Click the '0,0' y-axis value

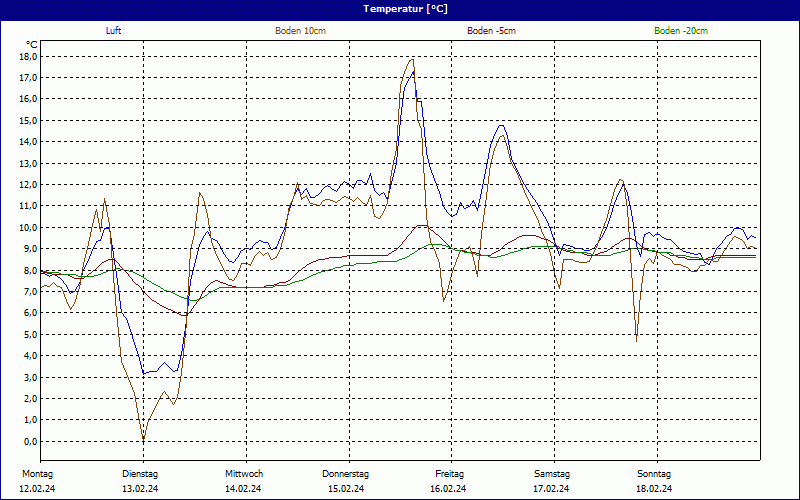pos(32,441)
